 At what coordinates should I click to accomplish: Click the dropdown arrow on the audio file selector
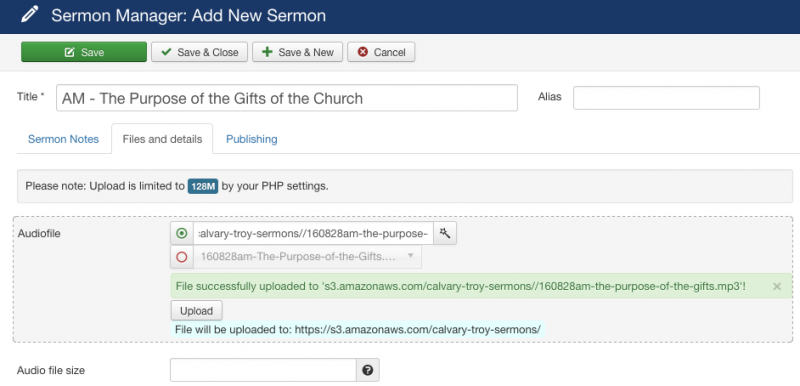410,256
